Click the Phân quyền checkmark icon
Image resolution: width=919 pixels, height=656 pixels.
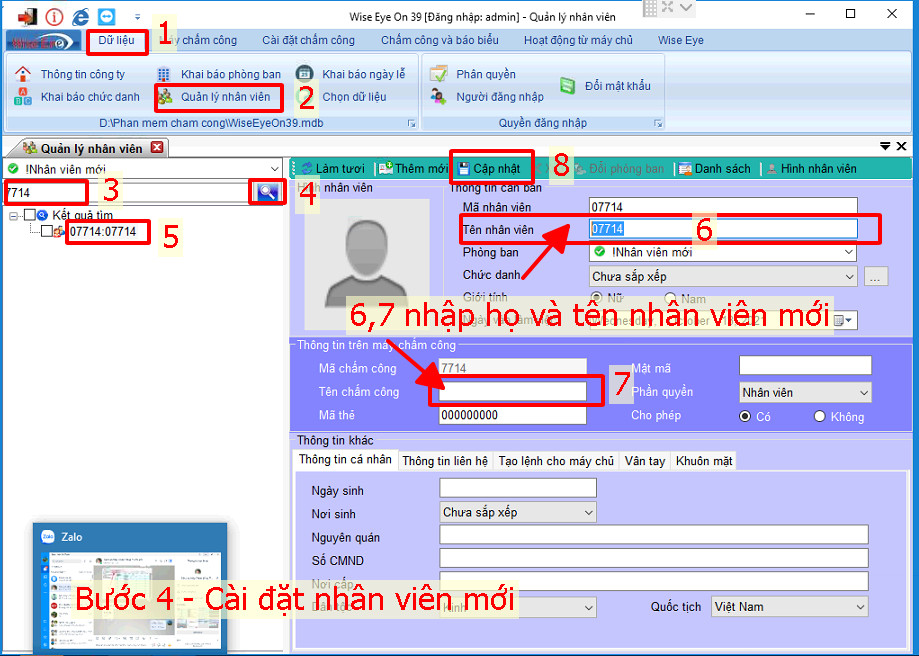click(x=438, y=74)
